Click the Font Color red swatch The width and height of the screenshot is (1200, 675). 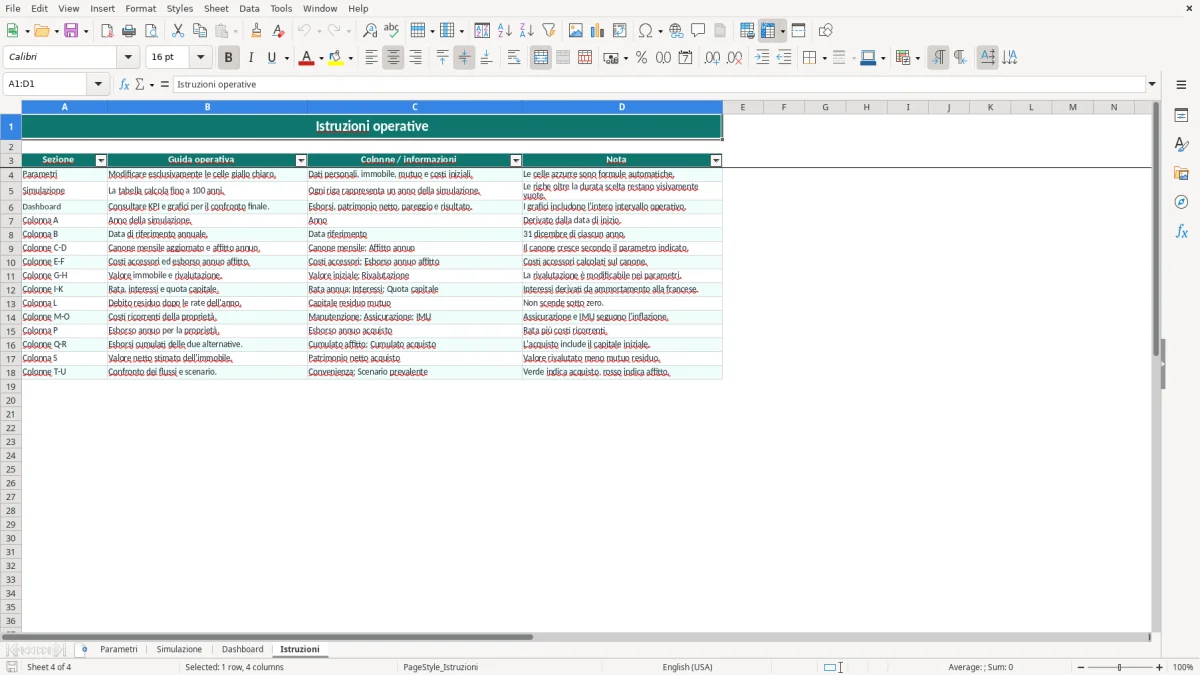[305, 58]
